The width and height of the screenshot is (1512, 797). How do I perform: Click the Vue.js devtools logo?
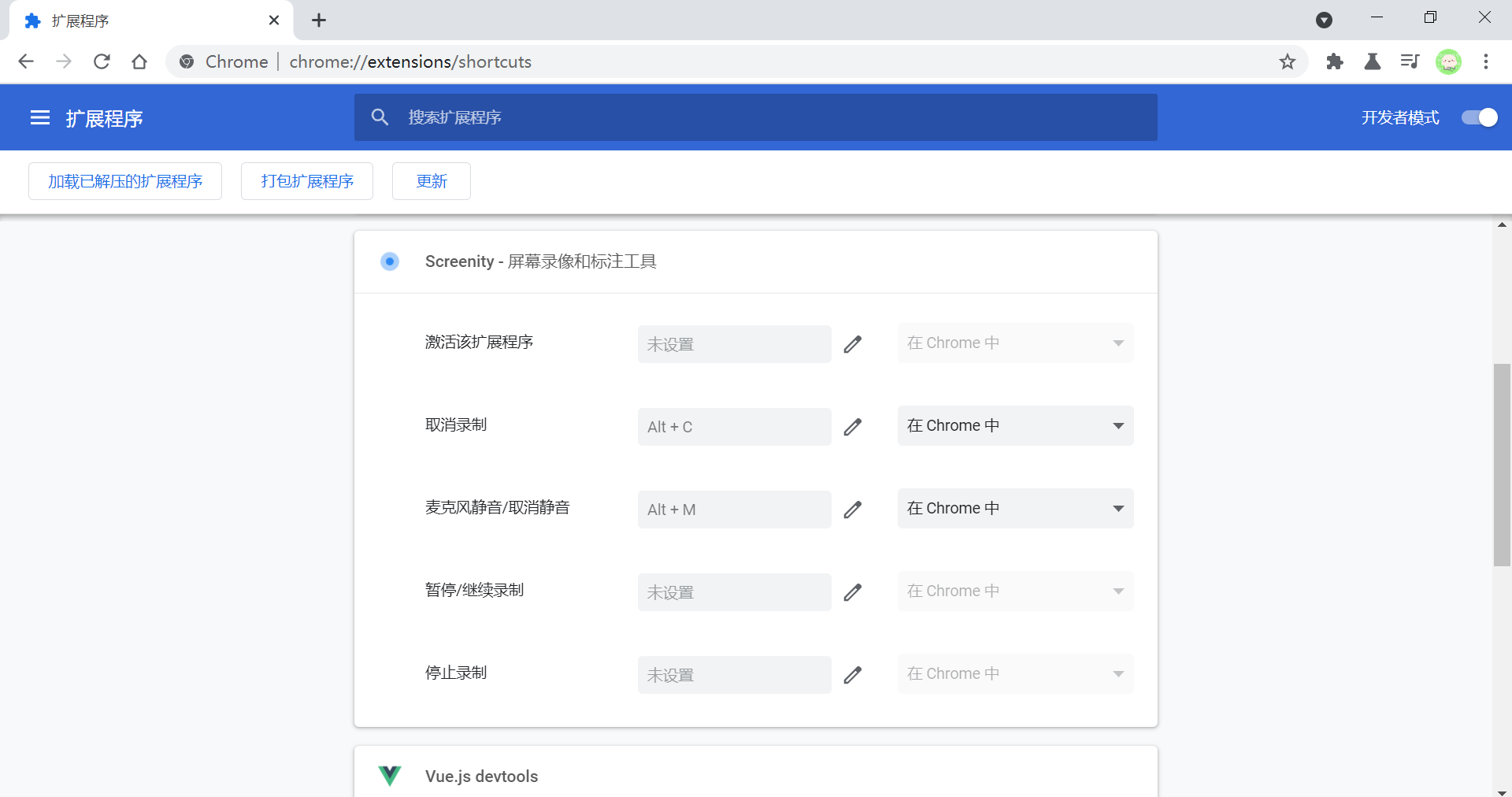point(390,776)
